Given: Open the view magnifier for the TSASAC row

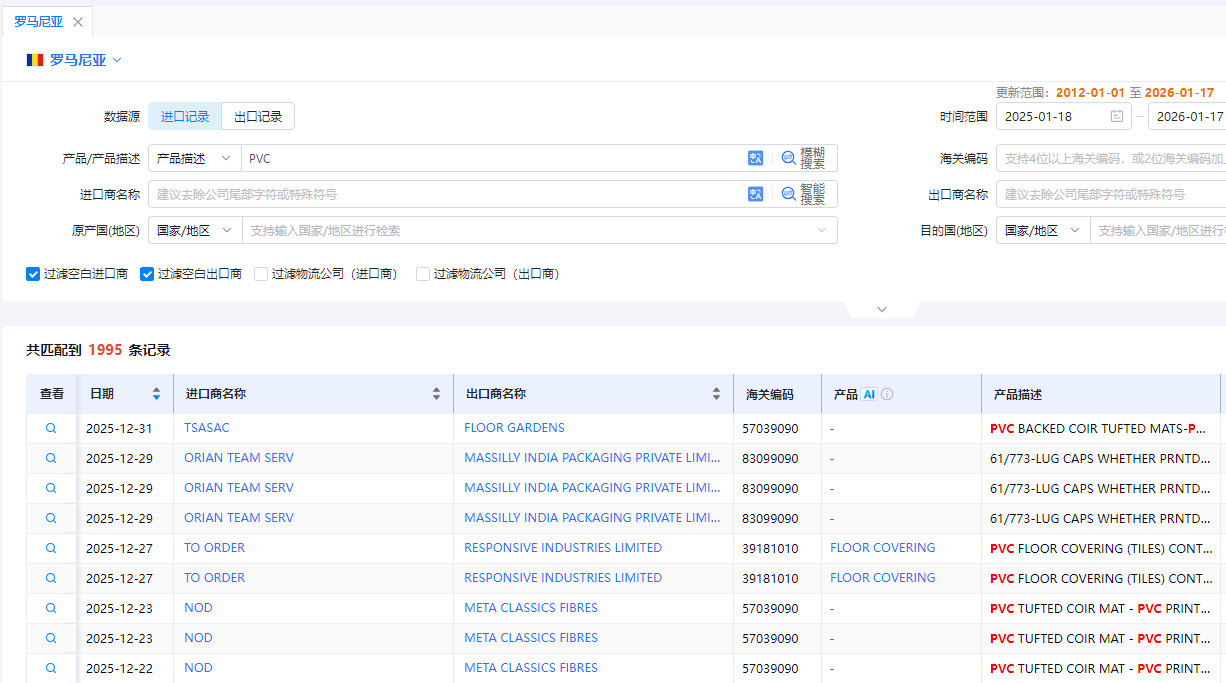Looking at the screenshot, I should click(51, 428).
